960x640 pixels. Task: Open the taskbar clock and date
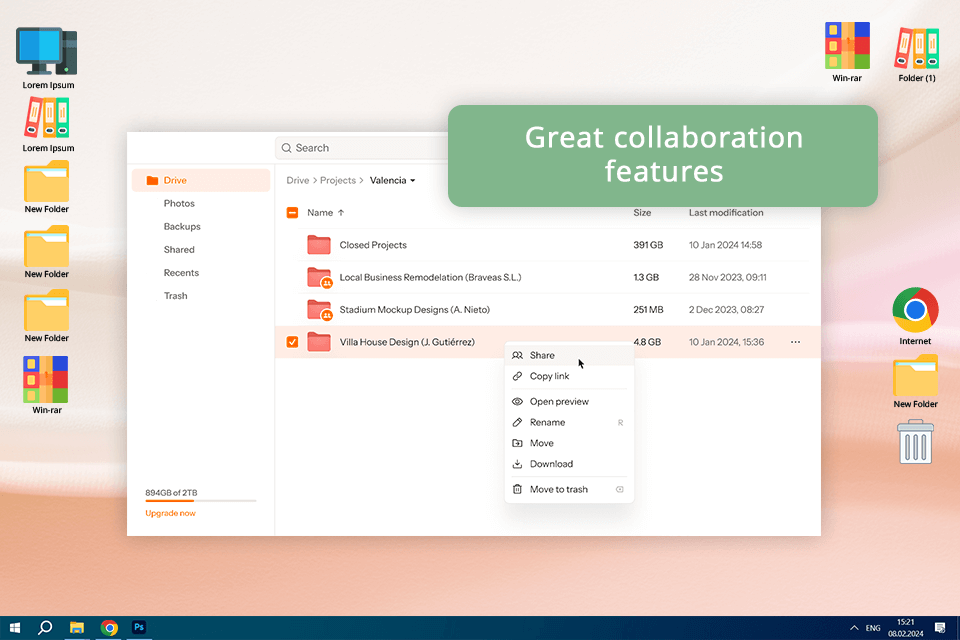pyautogui.click(x=906, y=628)
